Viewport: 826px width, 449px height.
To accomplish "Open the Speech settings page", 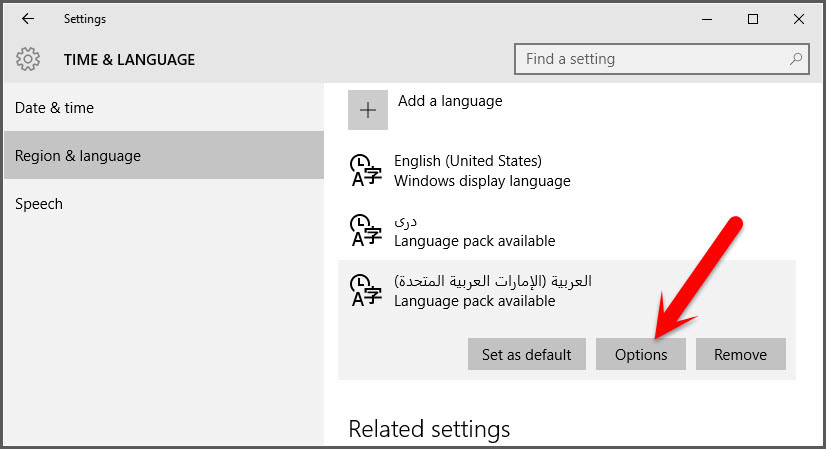I will click(39, 204).
